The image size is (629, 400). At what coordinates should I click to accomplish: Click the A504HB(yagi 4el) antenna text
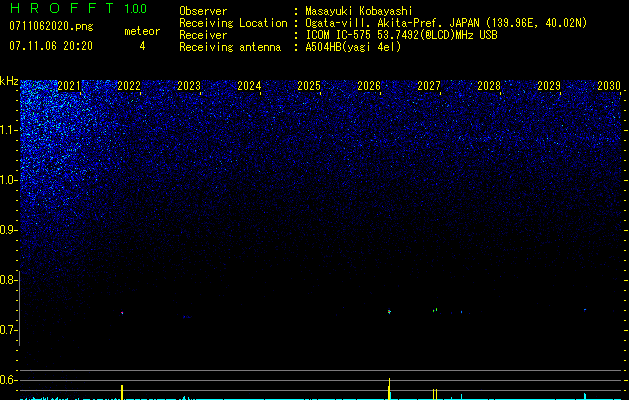point(353,47)
